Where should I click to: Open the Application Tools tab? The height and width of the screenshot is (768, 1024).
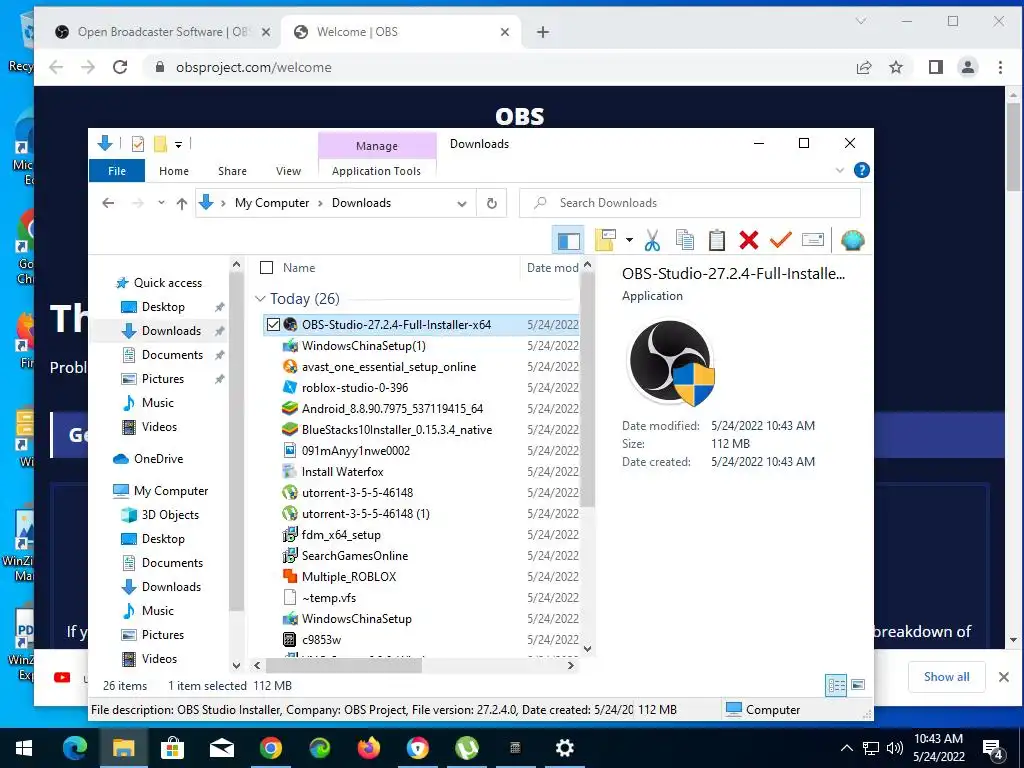(376, 171)
